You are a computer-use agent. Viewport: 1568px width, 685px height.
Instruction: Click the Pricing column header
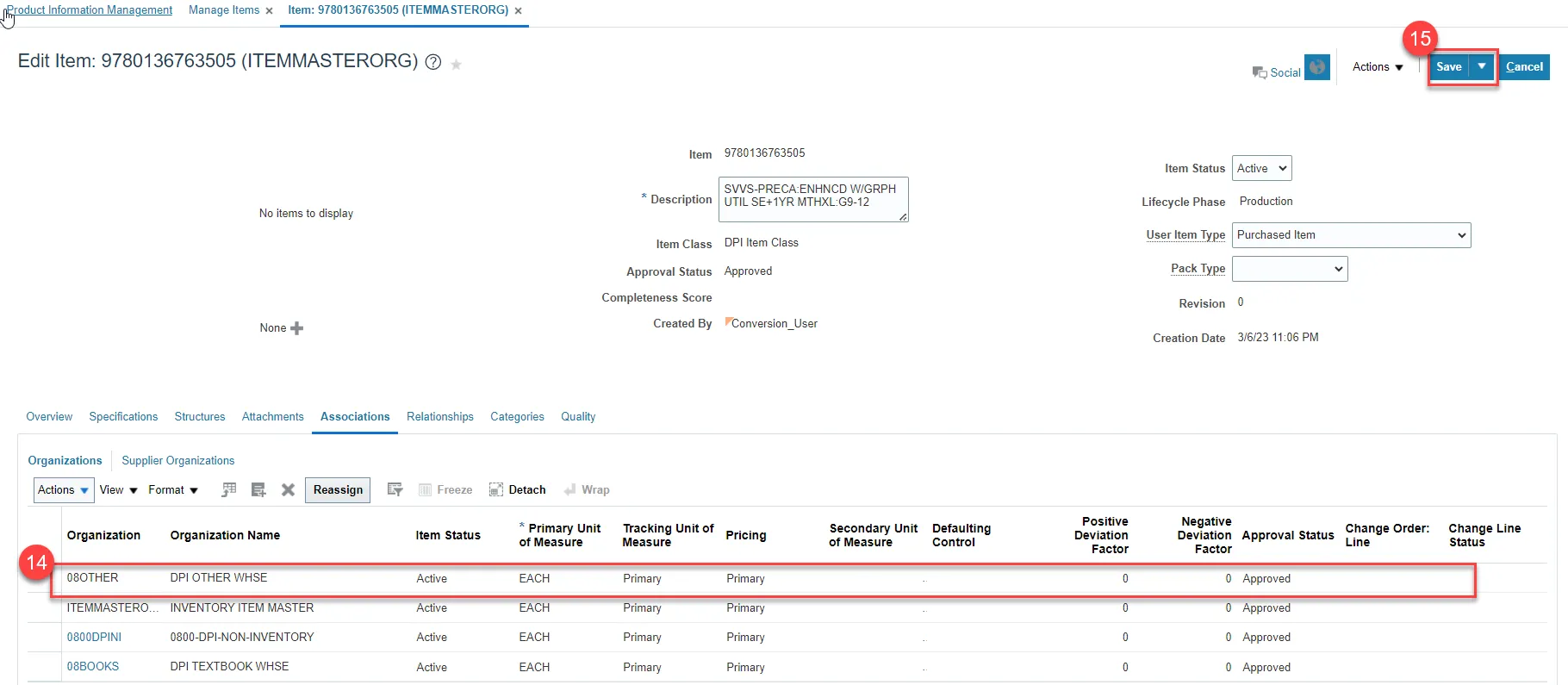pyautogui.click(x=746, y=536)
